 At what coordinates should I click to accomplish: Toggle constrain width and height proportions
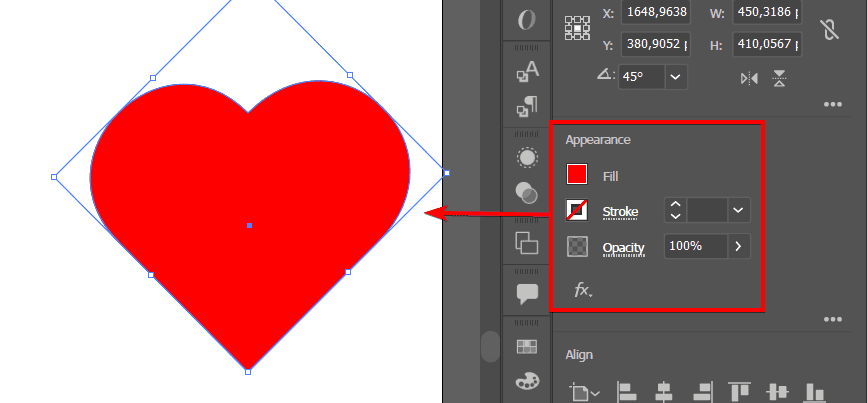tap(827, 28)
